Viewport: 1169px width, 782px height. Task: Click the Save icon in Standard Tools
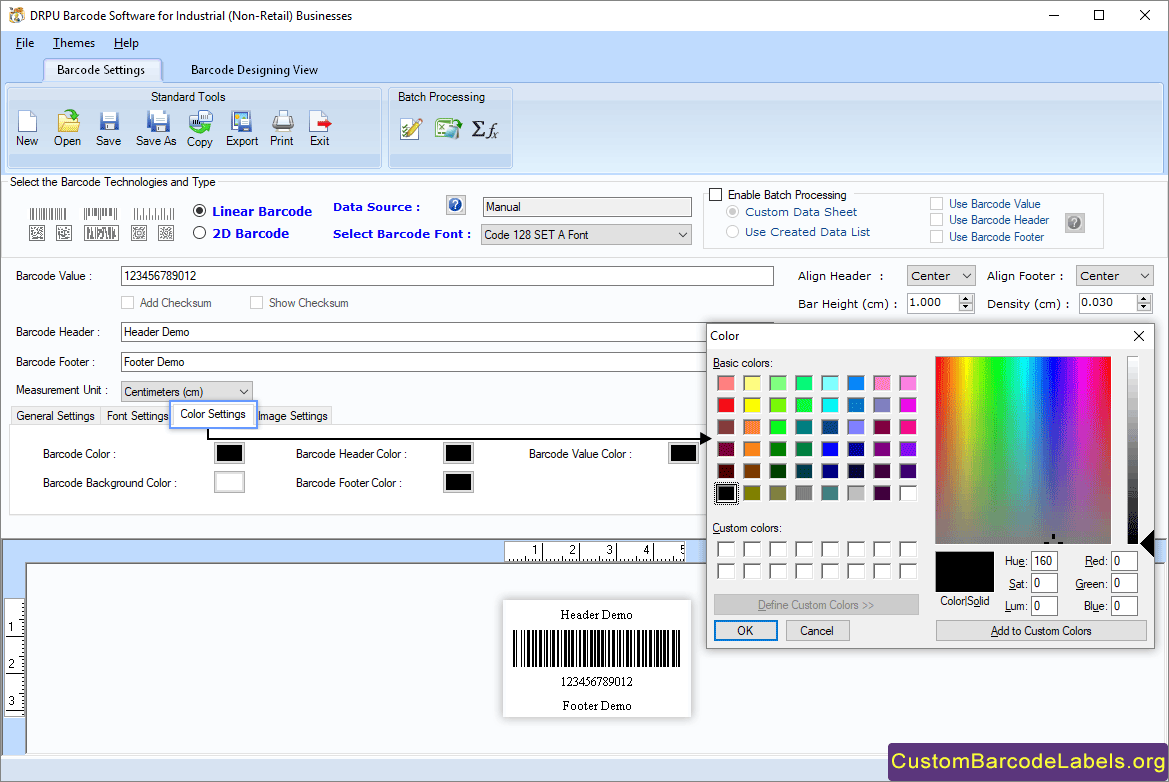click(x=108, y=128)
